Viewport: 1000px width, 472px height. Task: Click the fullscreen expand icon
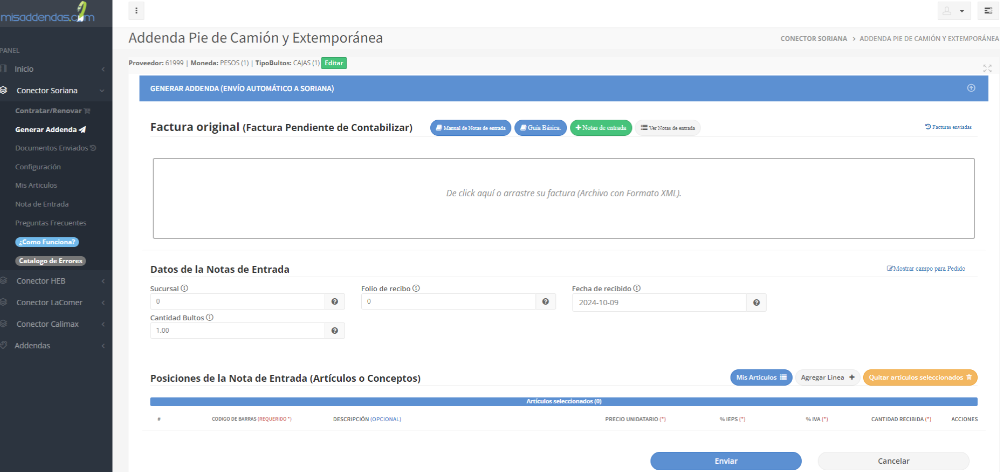point(987,69)
